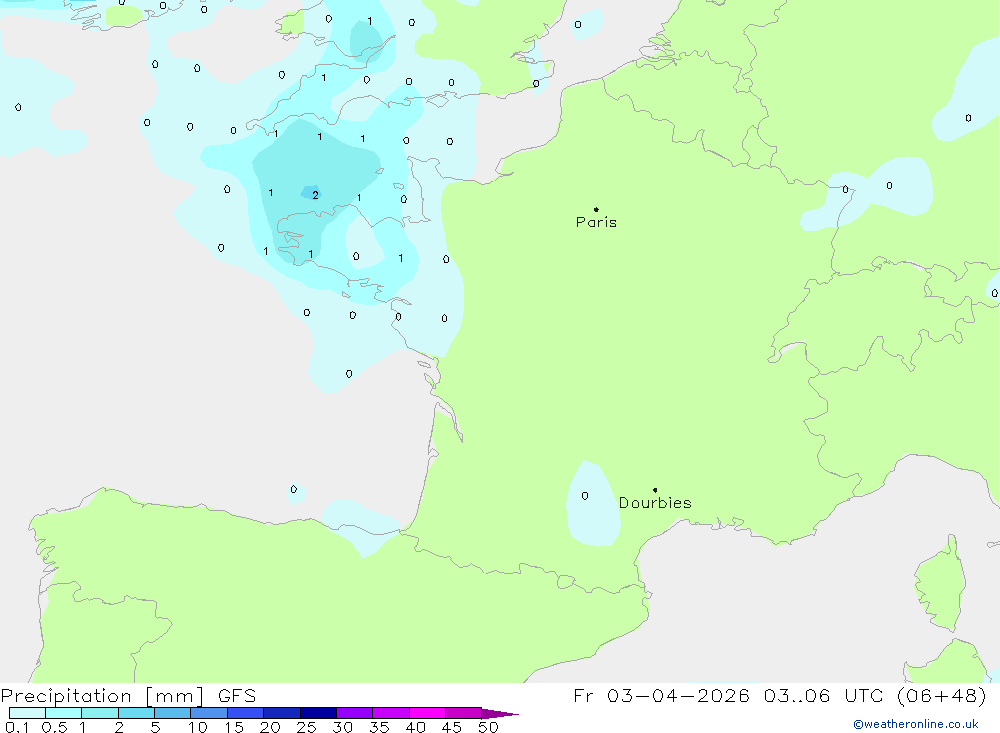
Task: Click the date 'Fr 03-04-2026' text
Action: pyautogui.click(x=661, y=695)
